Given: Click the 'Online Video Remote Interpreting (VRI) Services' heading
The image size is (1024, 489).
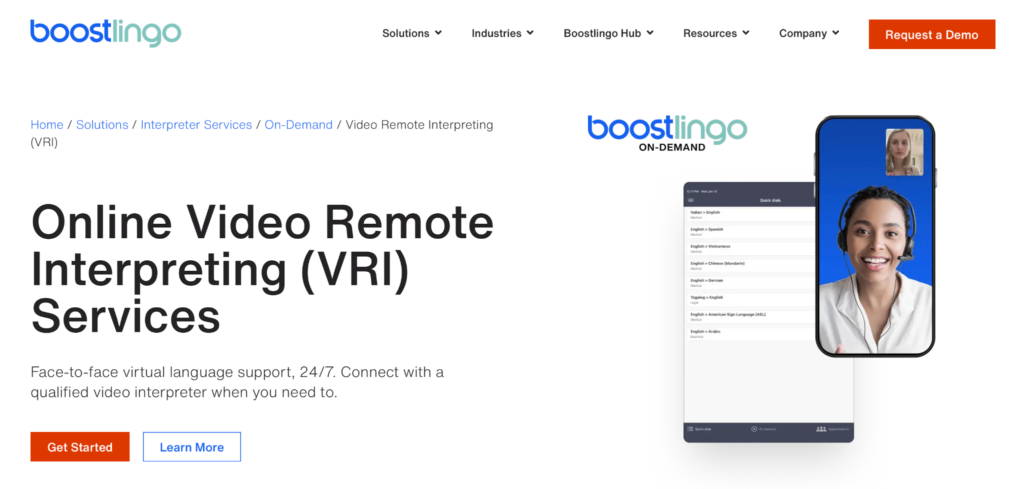Looking at the screenshot, I should point(262,270).
